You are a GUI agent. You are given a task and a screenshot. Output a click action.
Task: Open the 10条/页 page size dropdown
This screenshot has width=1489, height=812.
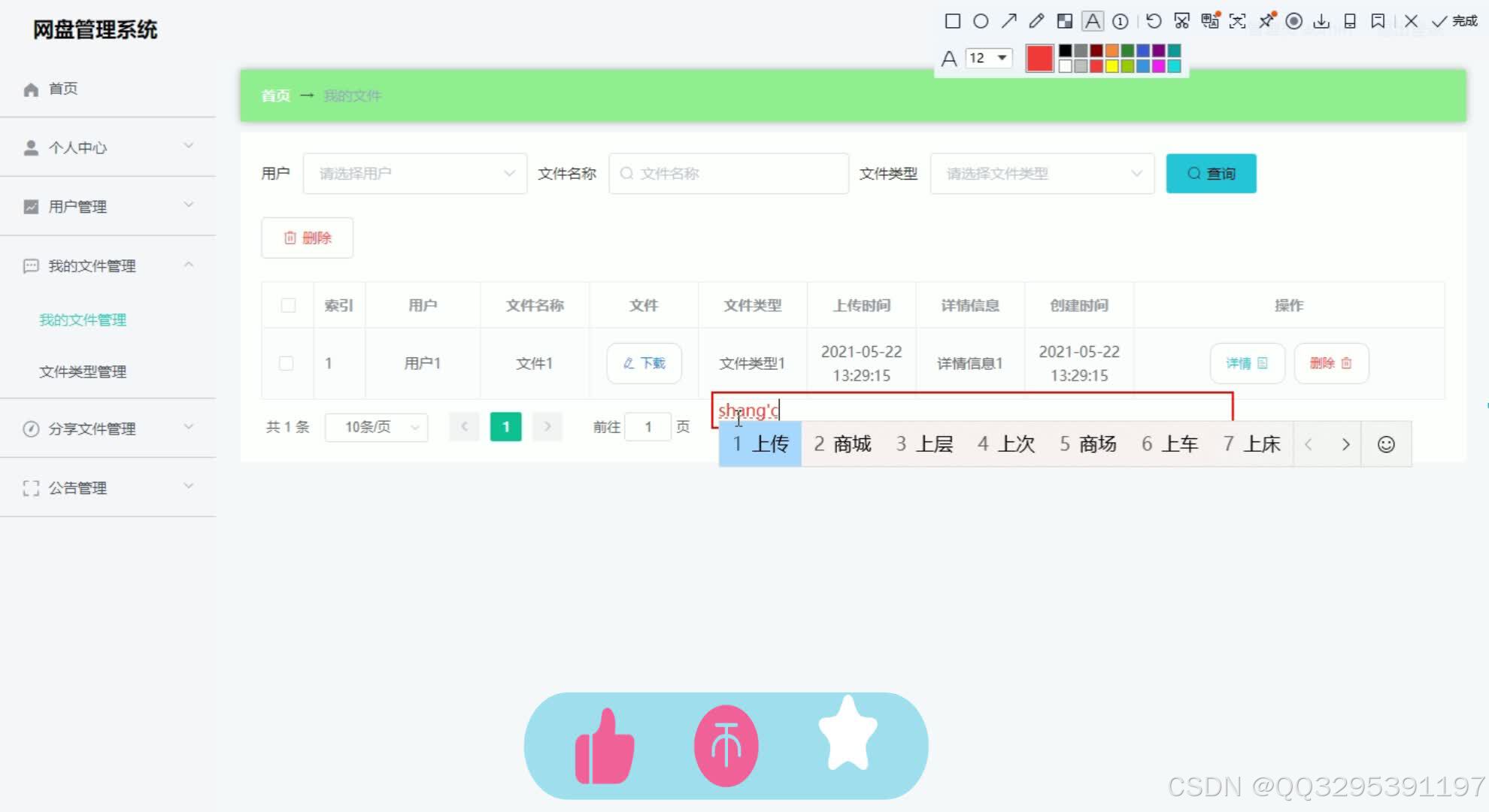377,427
